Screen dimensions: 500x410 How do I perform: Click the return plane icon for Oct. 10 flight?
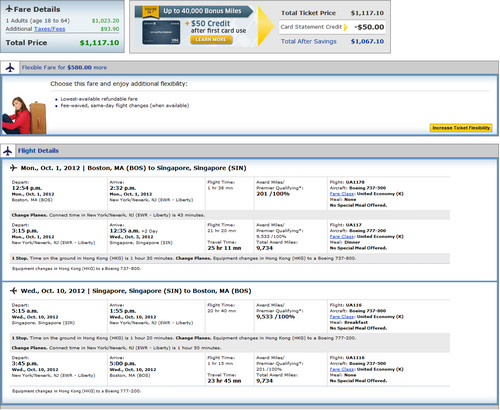click(x=13, y=291)
